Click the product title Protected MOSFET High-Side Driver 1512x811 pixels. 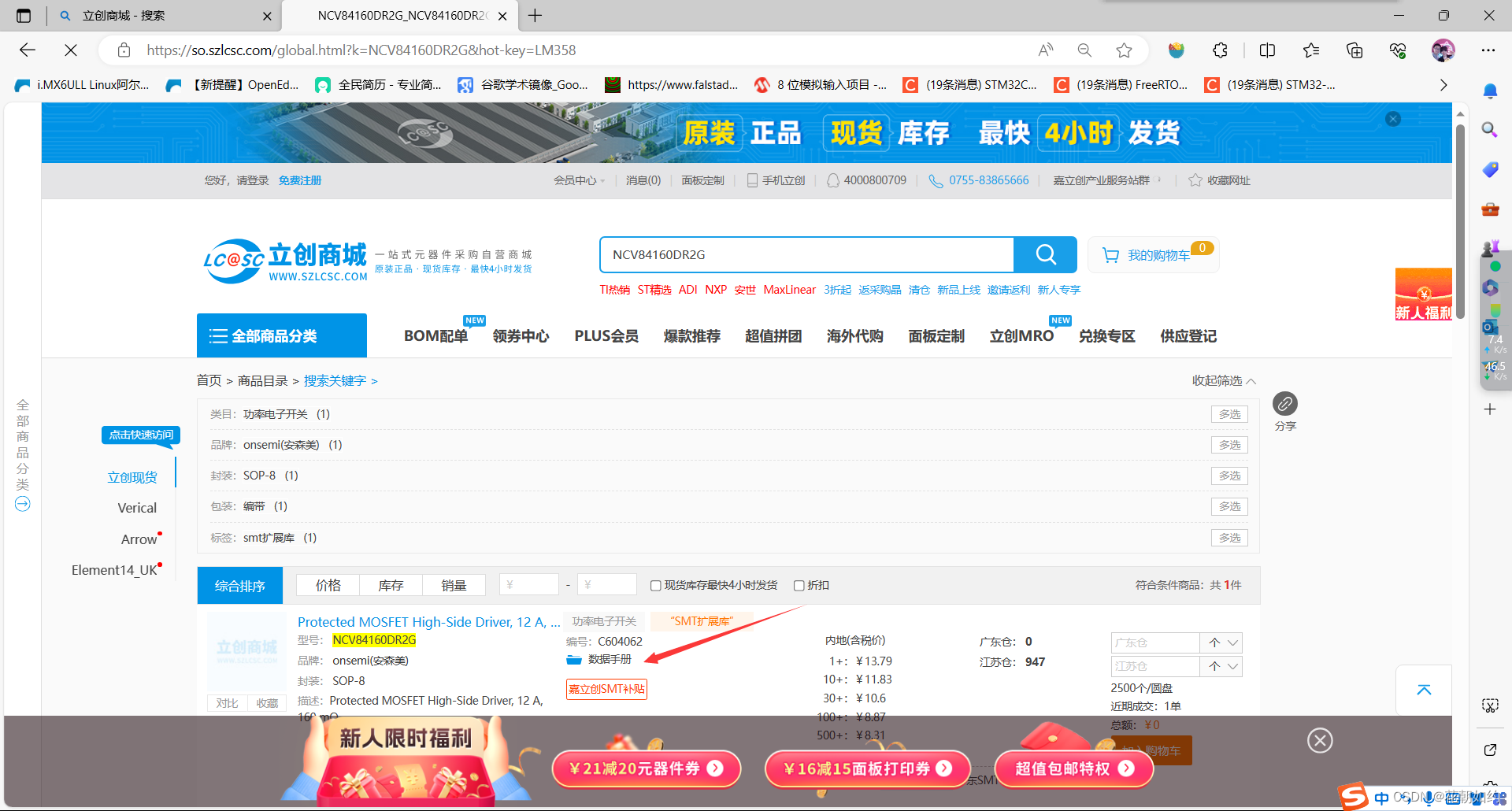point(429,622)
